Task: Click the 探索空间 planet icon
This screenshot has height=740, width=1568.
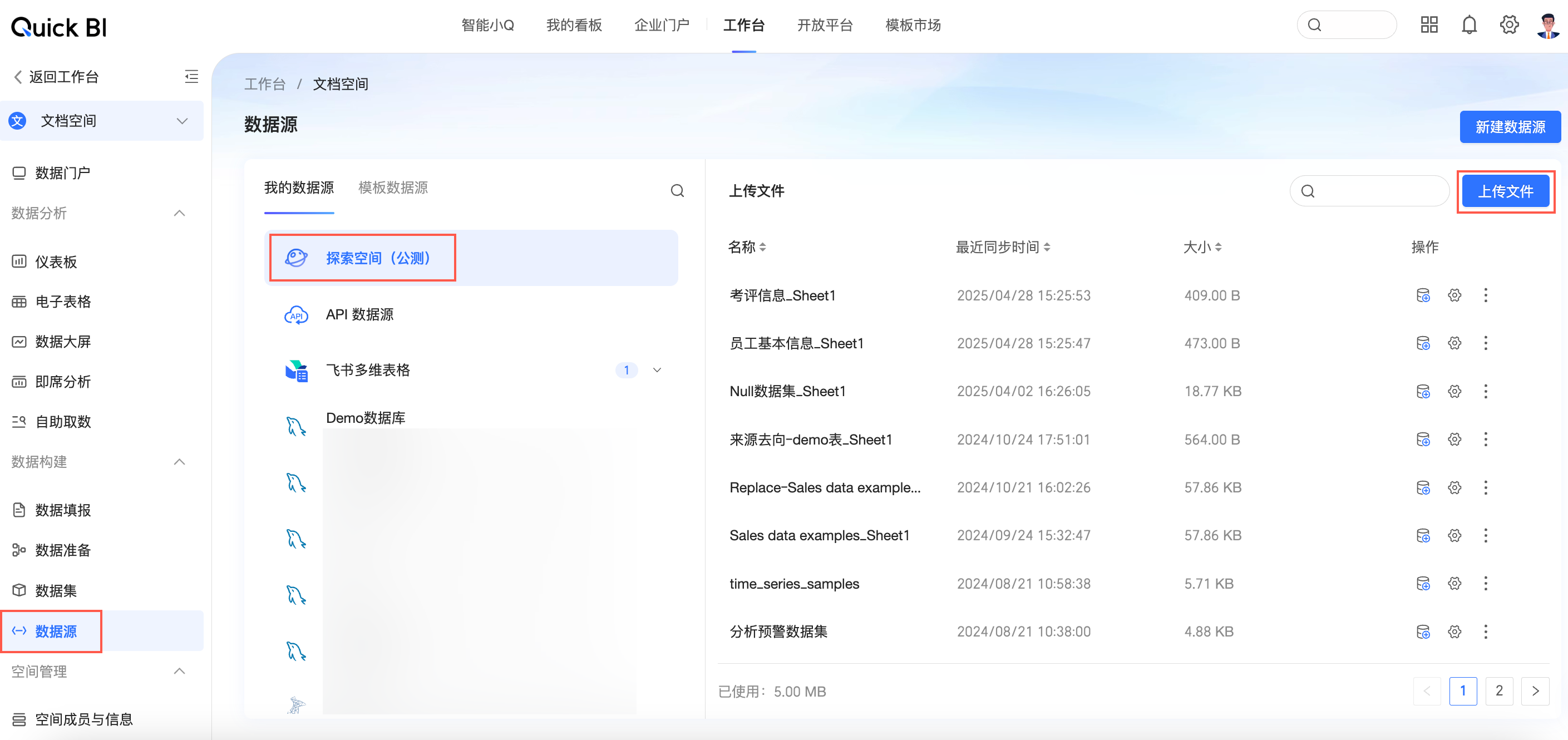Action: click(296, 258)
